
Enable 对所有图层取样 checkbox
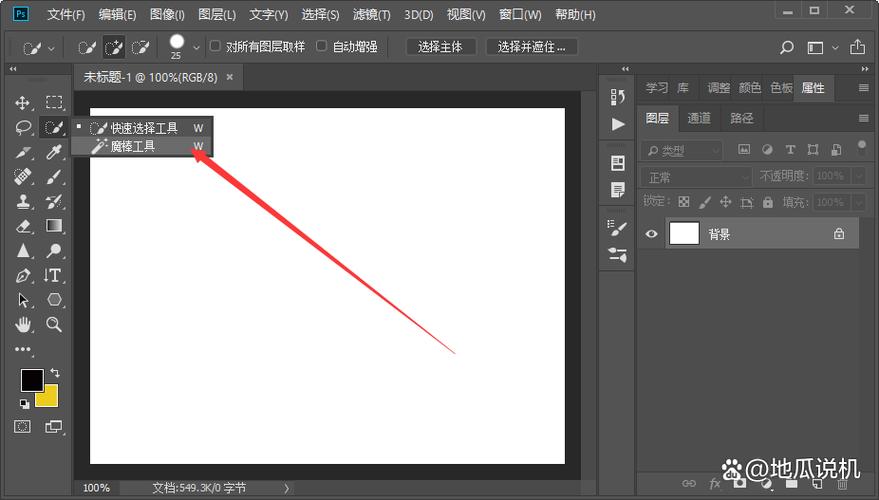pos(215,46)
